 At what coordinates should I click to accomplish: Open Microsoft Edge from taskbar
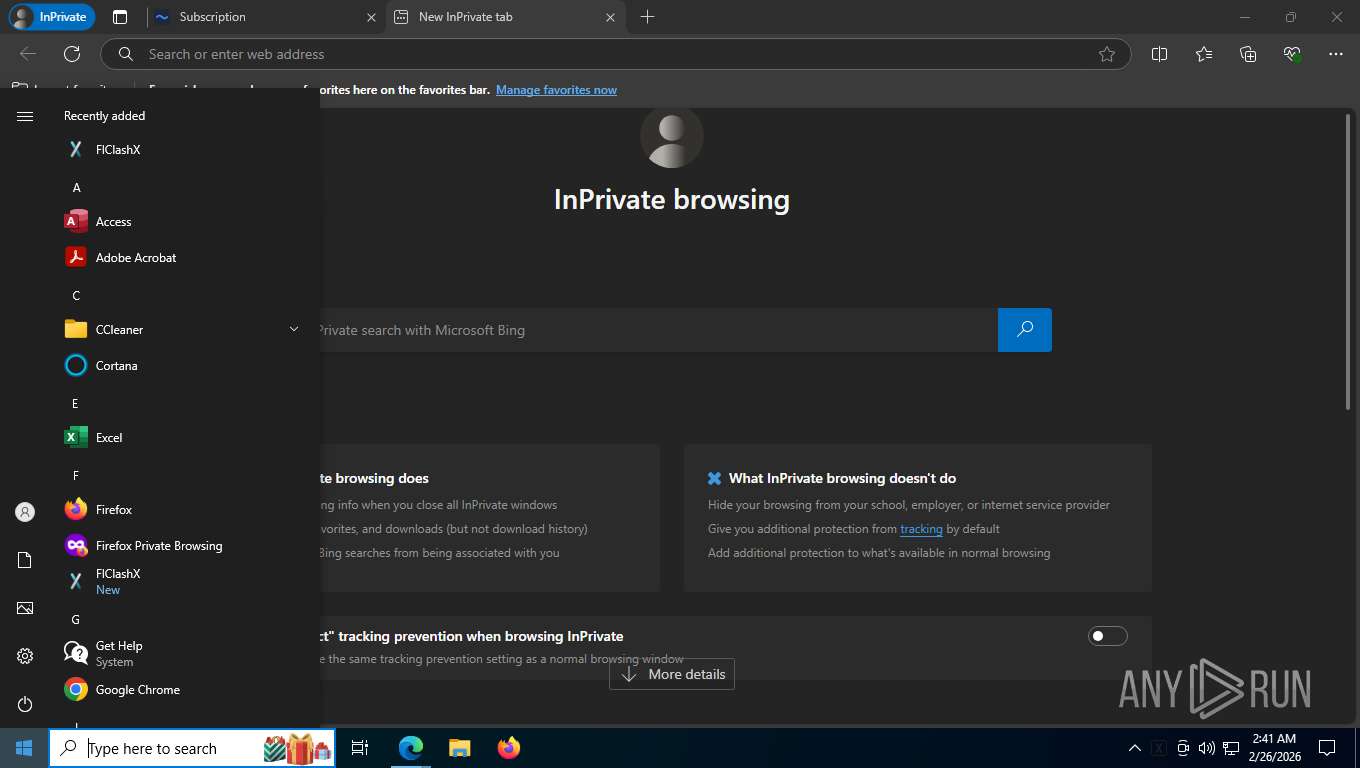point(411,748)
